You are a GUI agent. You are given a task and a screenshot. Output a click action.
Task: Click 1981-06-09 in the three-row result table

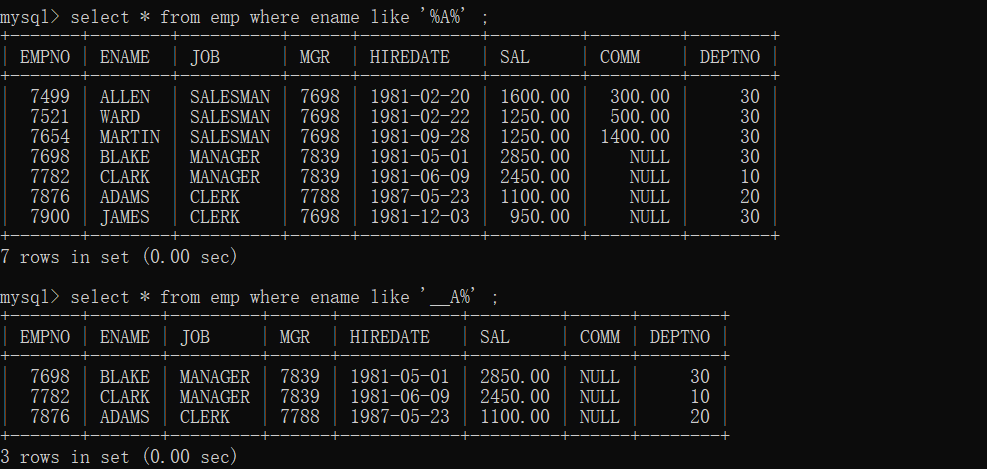[400, 397]
